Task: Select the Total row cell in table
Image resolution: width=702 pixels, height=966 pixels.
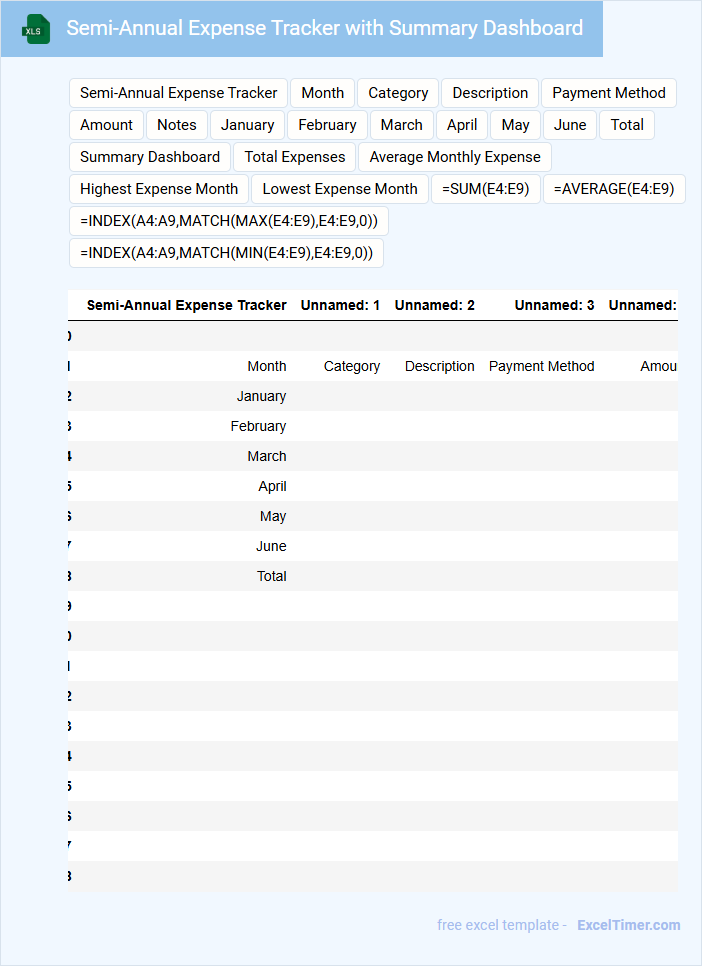Action: (272, 577)
